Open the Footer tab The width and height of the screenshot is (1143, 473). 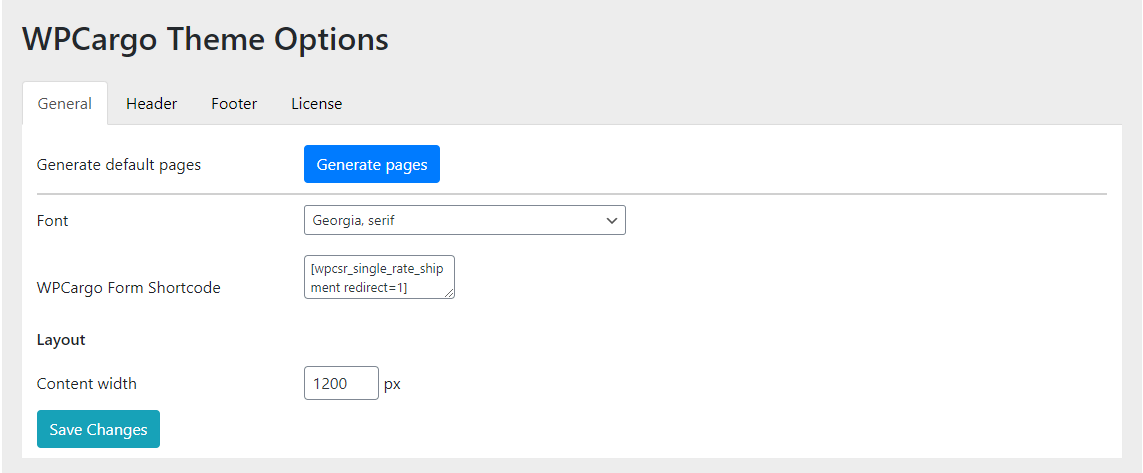(x=234, y=103)
